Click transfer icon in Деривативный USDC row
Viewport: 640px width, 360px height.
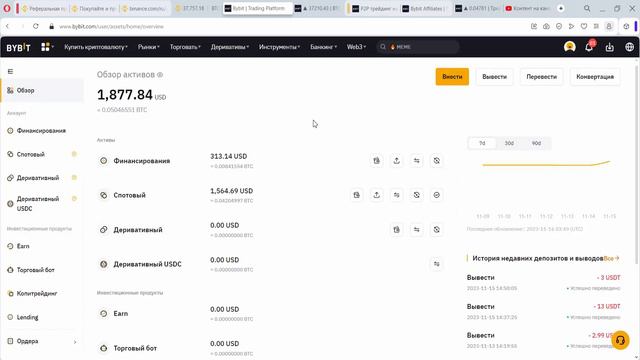(436, 264)
